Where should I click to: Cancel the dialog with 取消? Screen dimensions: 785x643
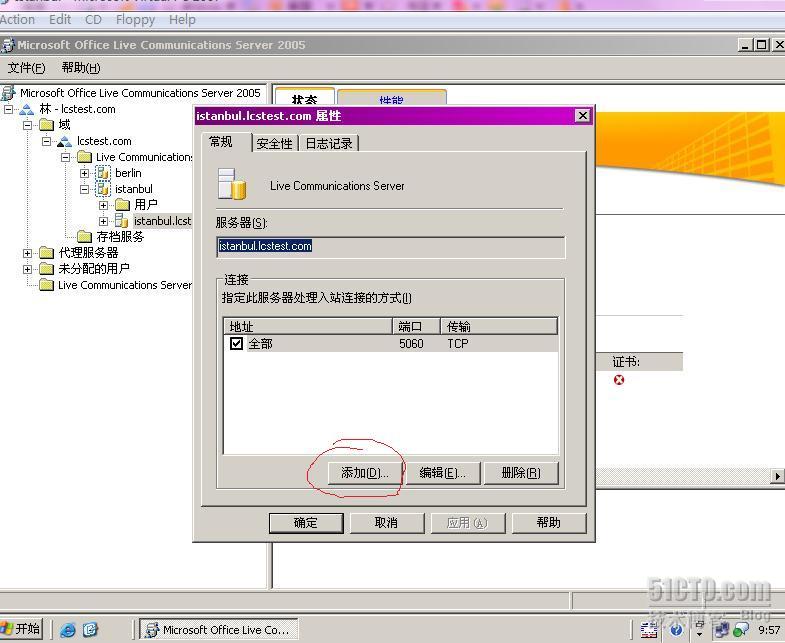coord(386,523)
